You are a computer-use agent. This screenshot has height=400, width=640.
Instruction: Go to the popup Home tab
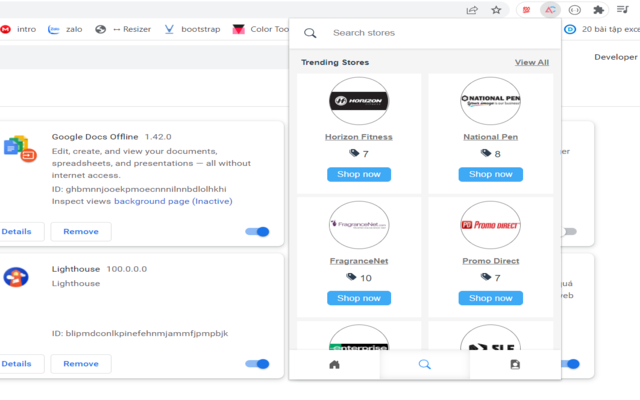pyautogui.click(x=334, y=364)
